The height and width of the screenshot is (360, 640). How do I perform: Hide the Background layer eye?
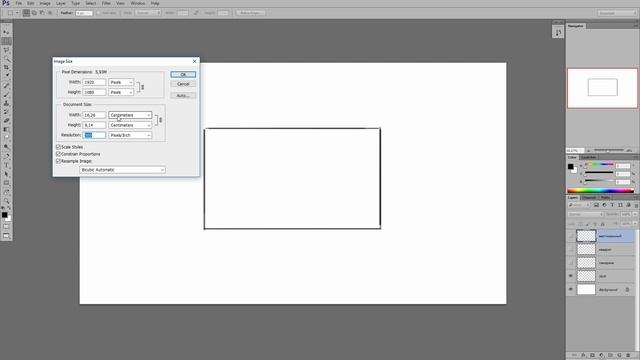point(571,290)
